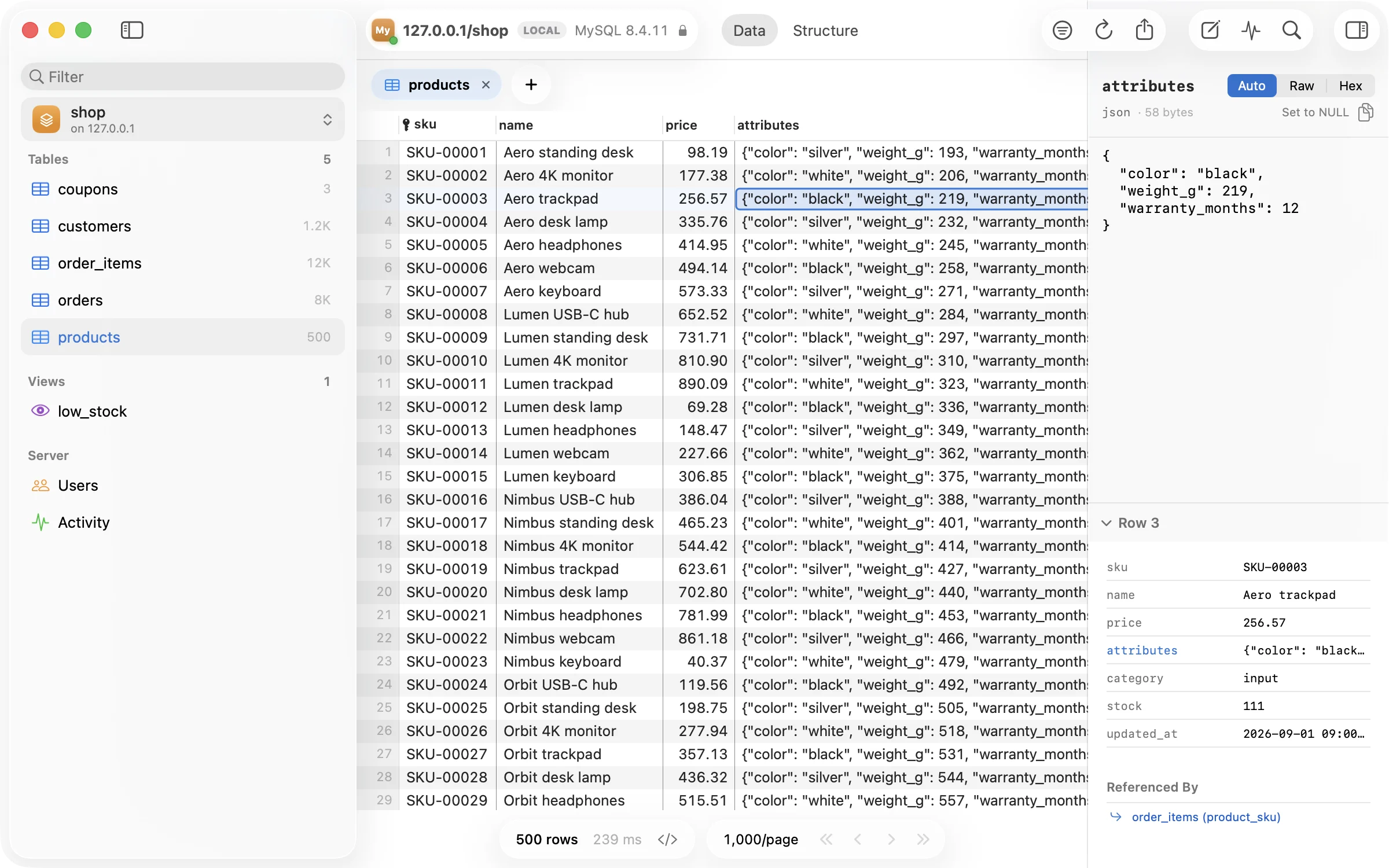Click the refresh data icon

[1104, 30]
